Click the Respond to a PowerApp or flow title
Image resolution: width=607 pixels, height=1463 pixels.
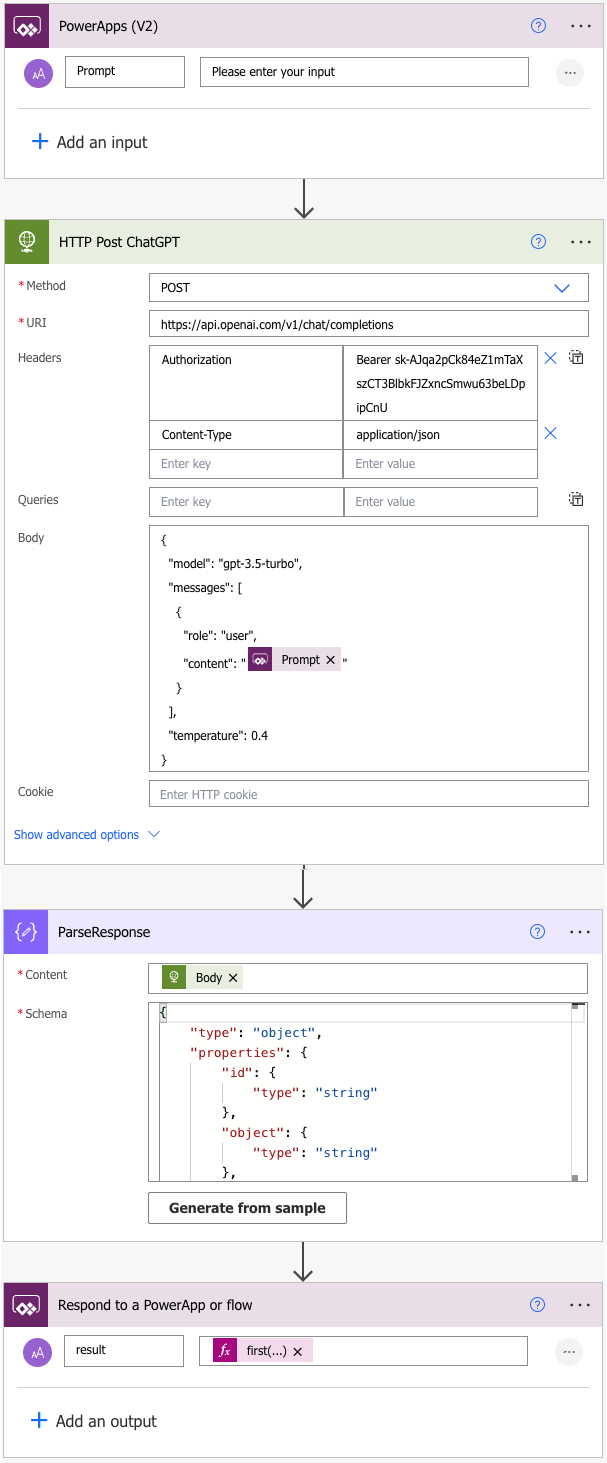[155, 1305]
